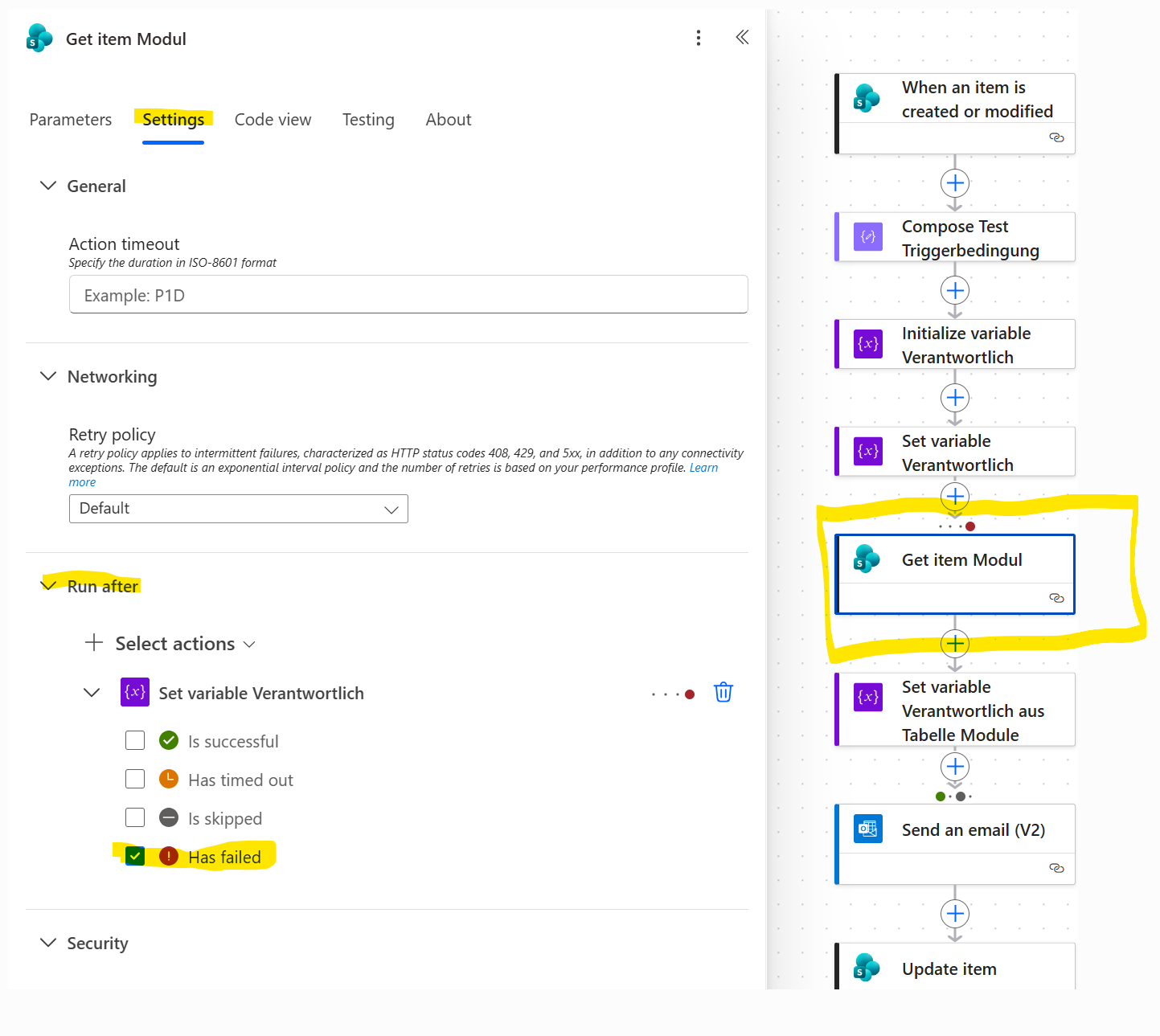Delete Set variable Verantwortlich run-after entry

click(723, 693)
